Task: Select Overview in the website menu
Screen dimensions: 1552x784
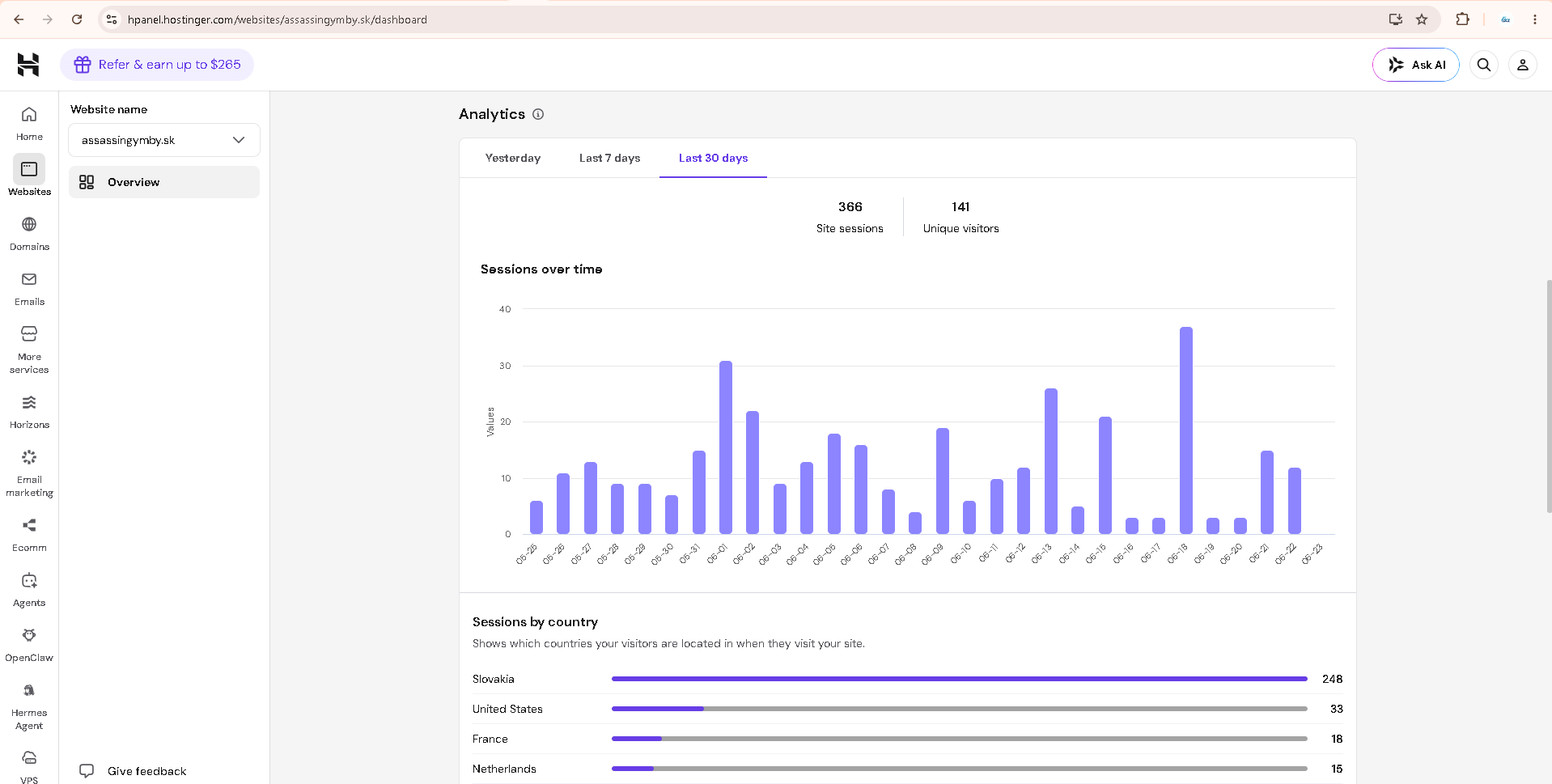Action: (164, 182)
